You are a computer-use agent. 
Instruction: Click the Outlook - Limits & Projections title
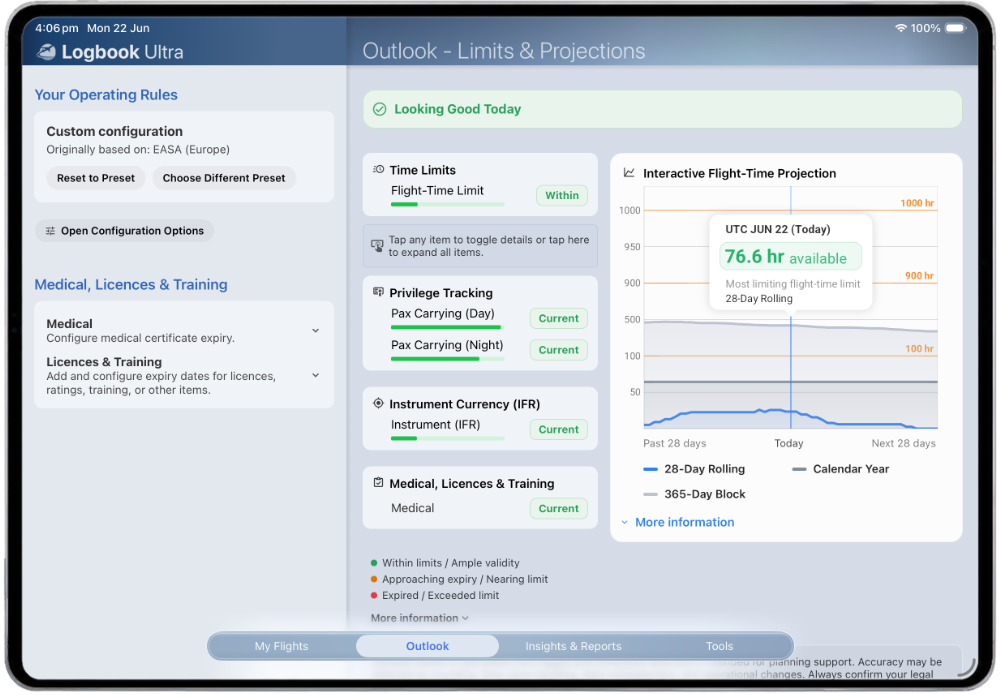[504, 51]
